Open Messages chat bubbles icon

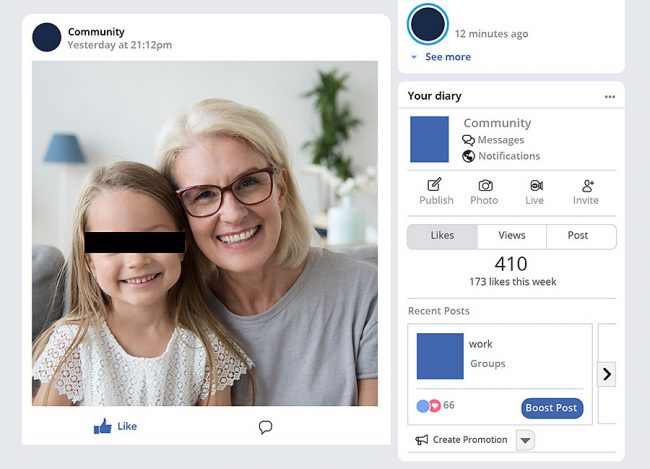(468, 140)
